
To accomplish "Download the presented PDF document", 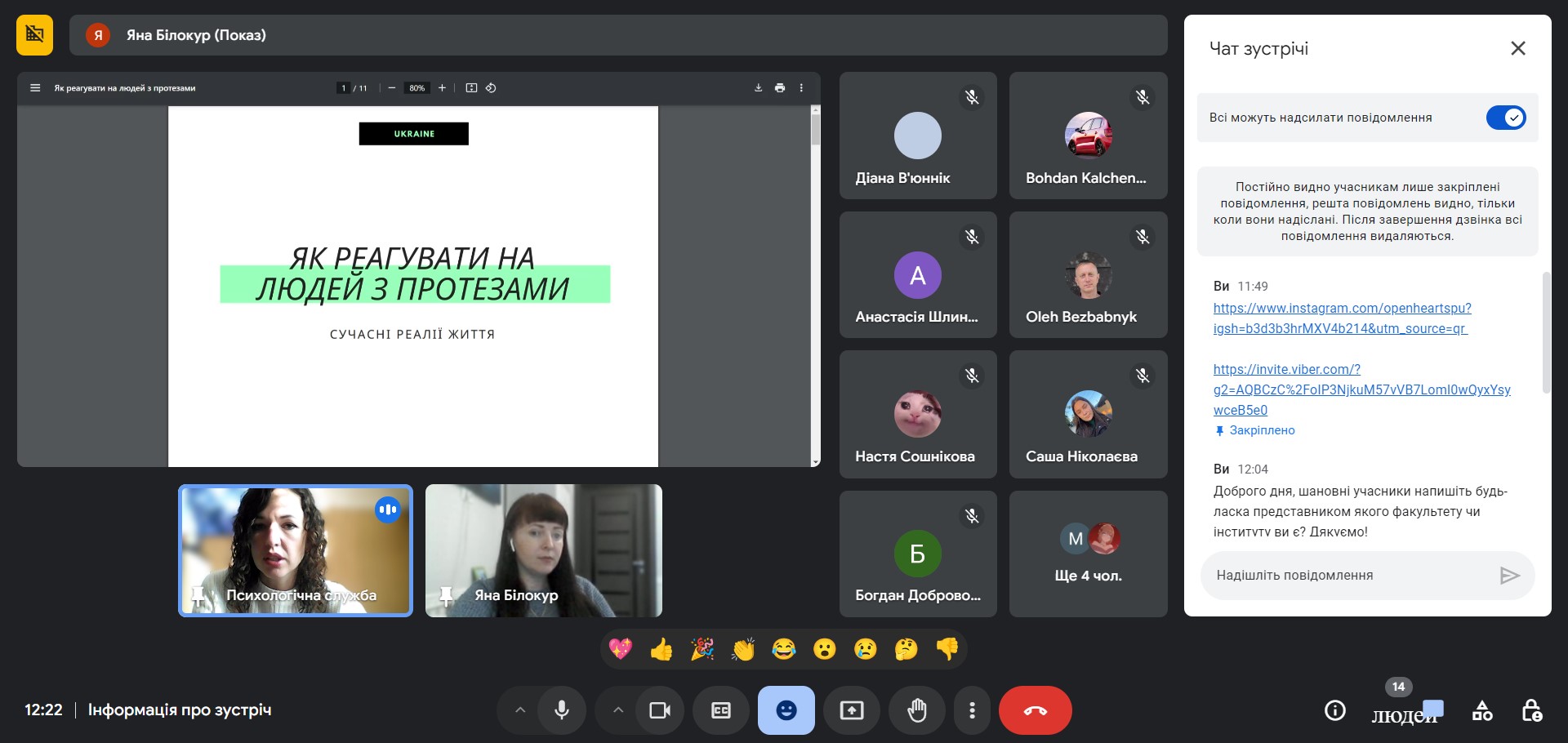I will click(758, 88).
